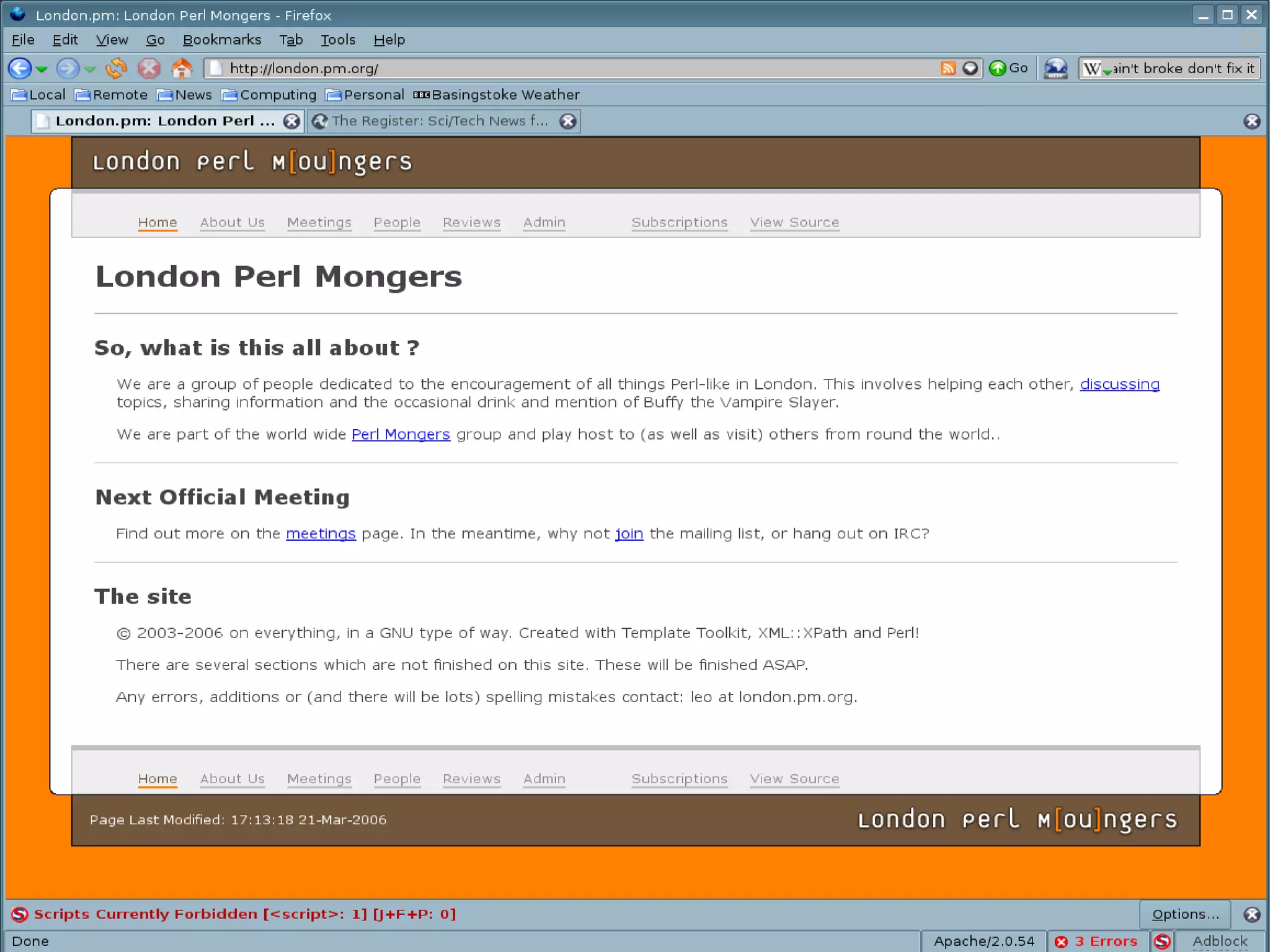The width and height of the screenshot is (1270, 952).
Task: Close The Register tab
Action: (x=568, y=121)
